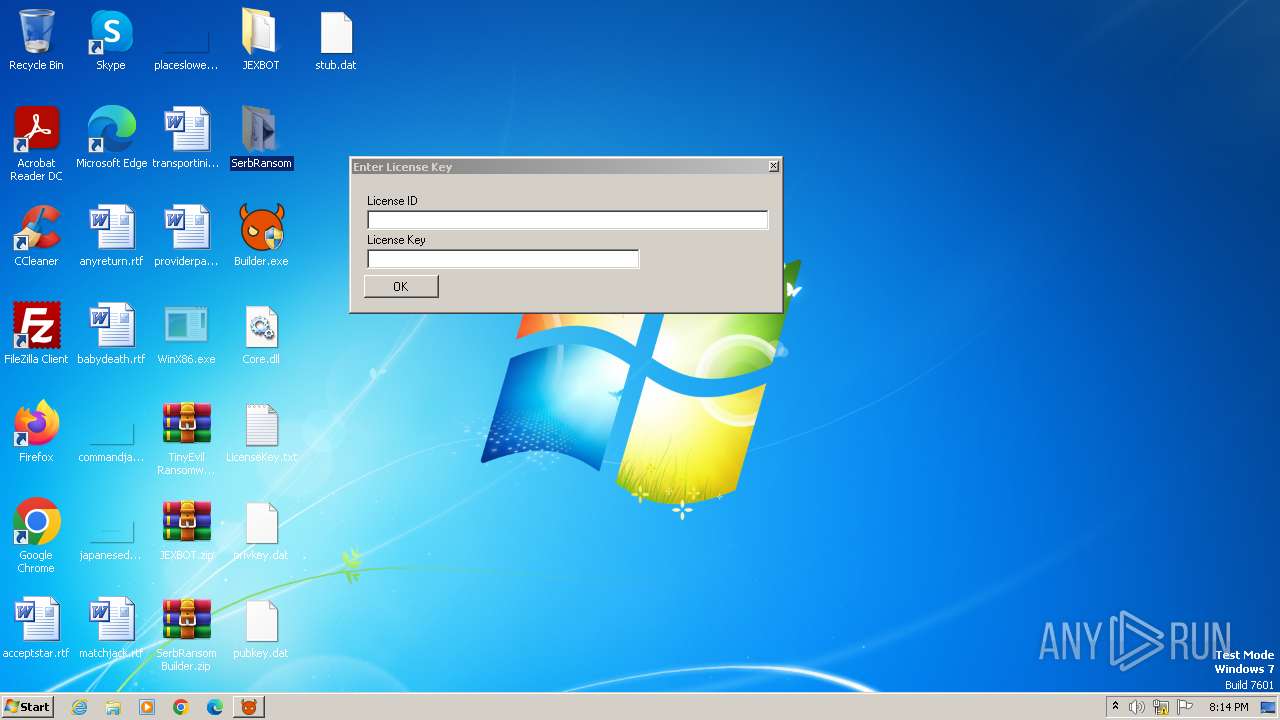Viewport: 1280px width, 720px height.
Task: Select the LicenseKey.txt file icon
Action: (x=261, y=432)
